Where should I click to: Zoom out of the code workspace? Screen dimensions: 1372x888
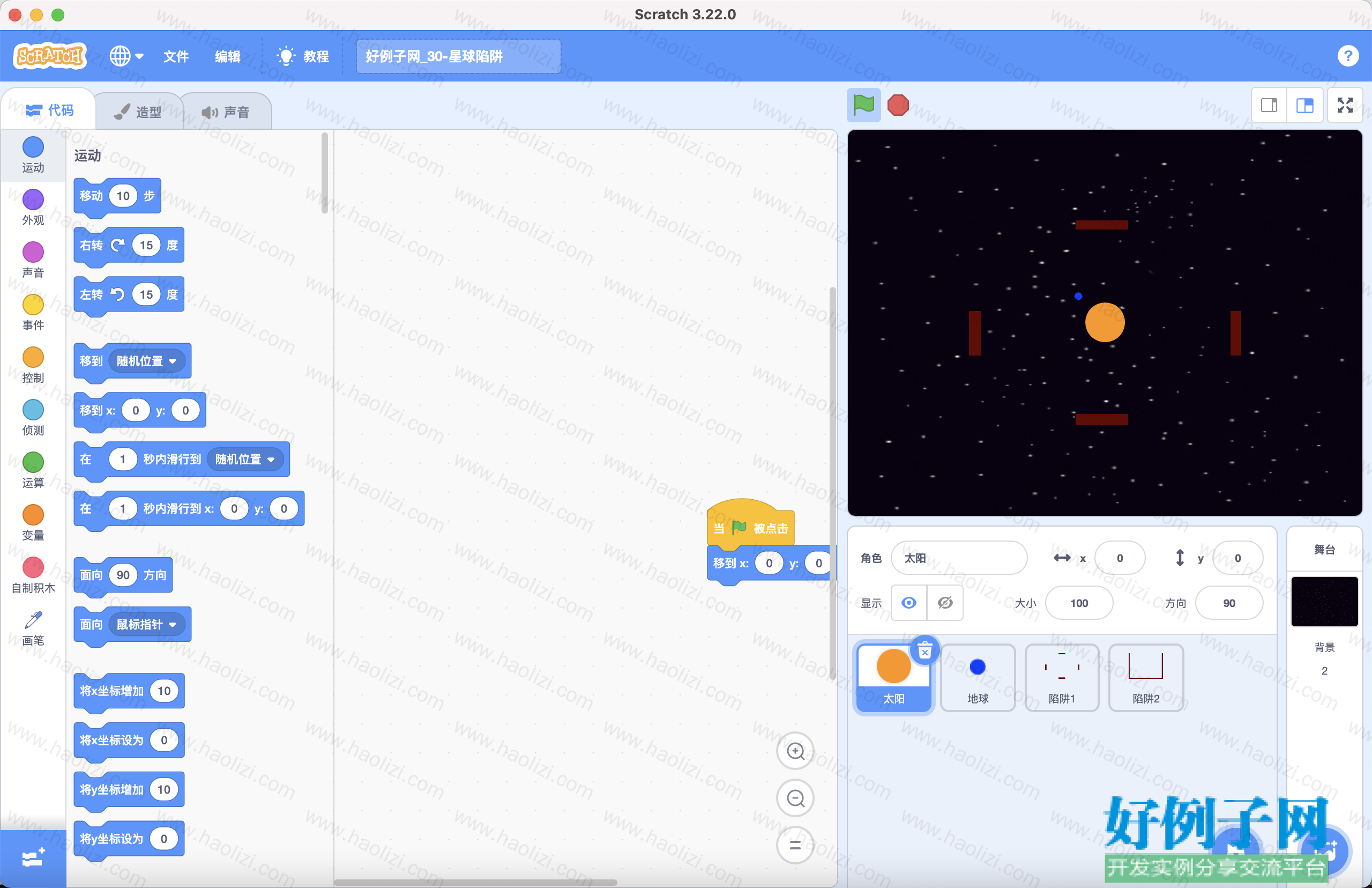pyautogui.click(x=795, y=798)
